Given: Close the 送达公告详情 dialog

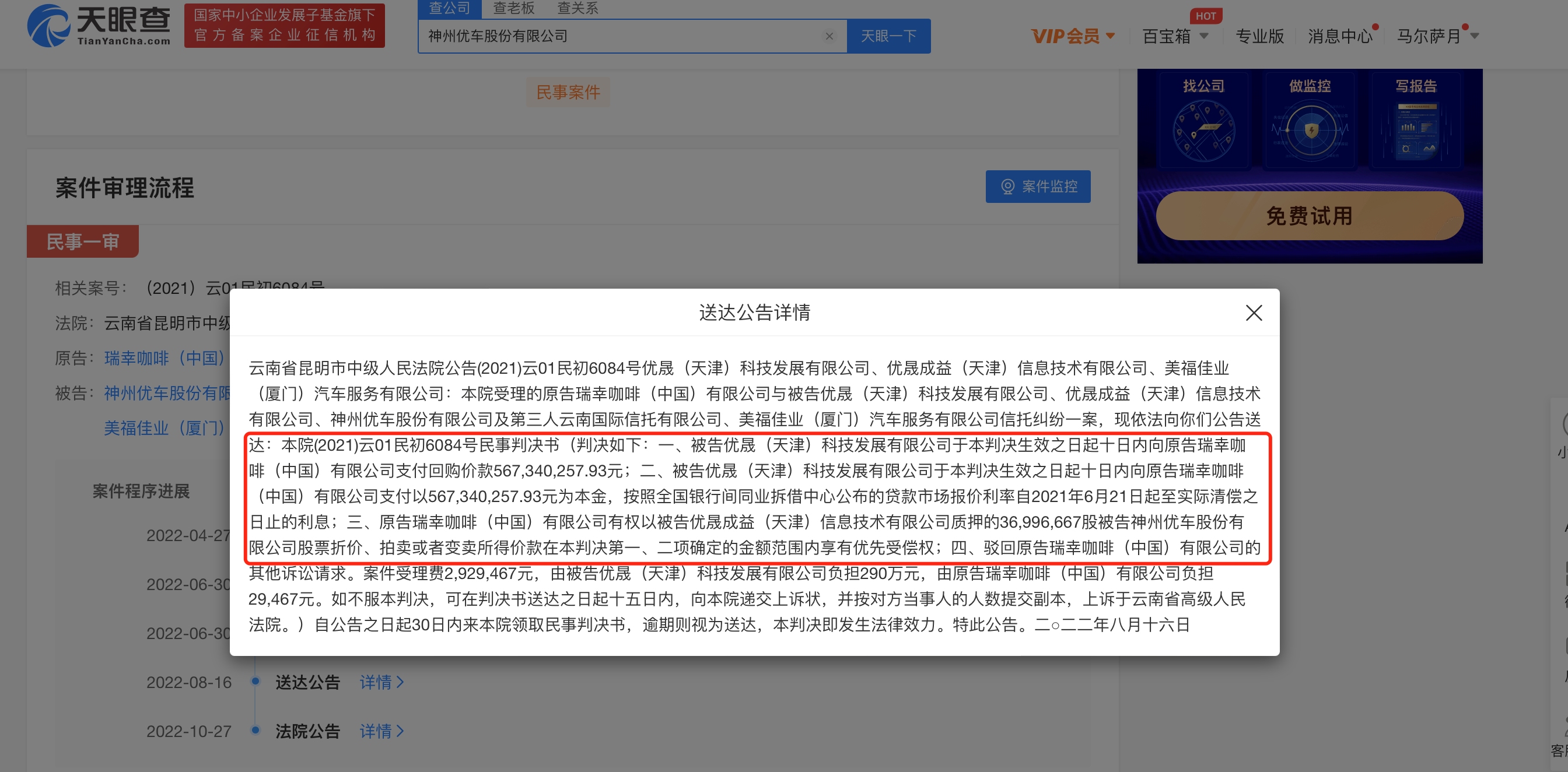Looking at the screenshot, I should 1254,313.
